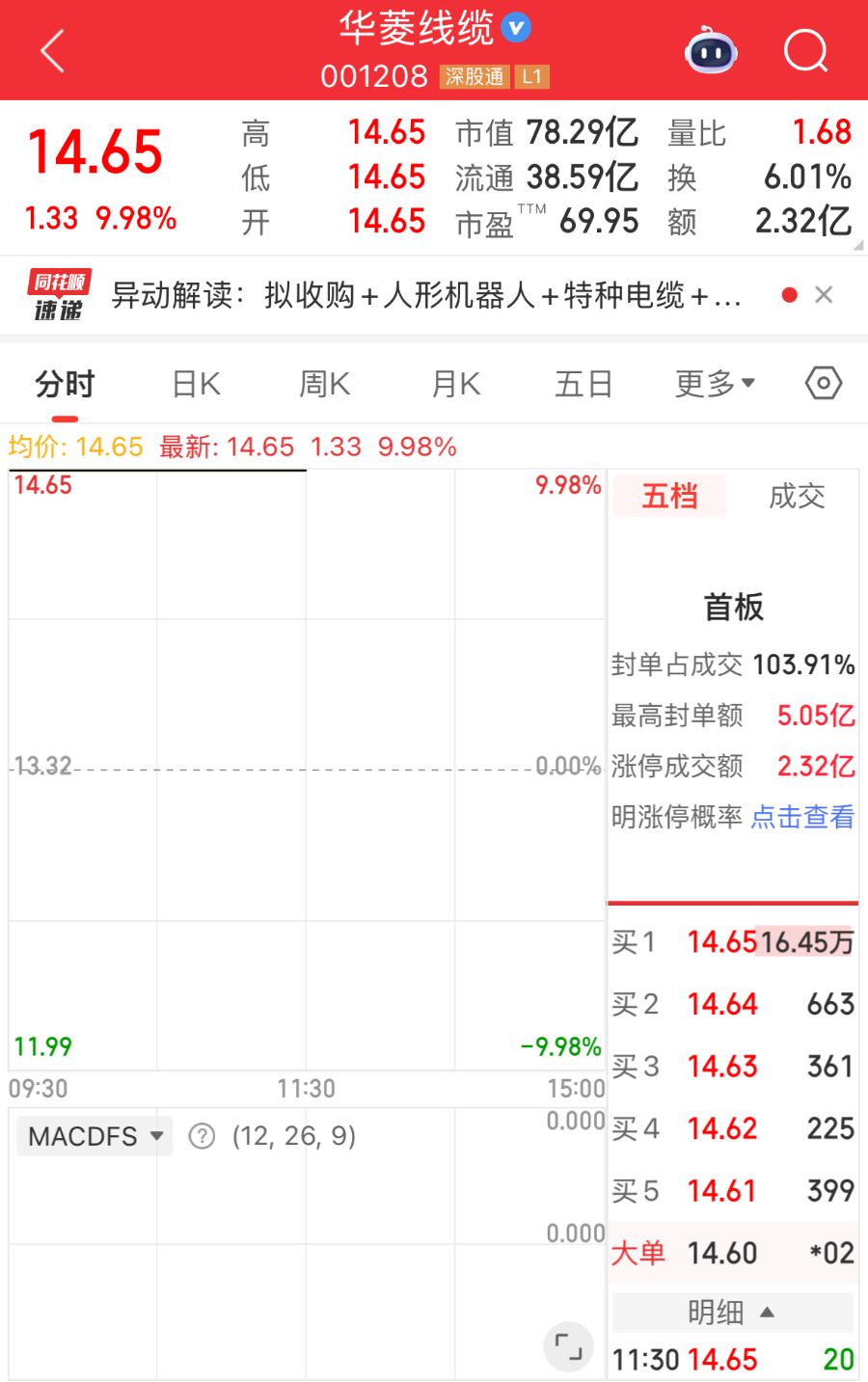Click the 点击查看 link
The width and height of the screenshot is (868, 1382).
(x=802, y=817)
